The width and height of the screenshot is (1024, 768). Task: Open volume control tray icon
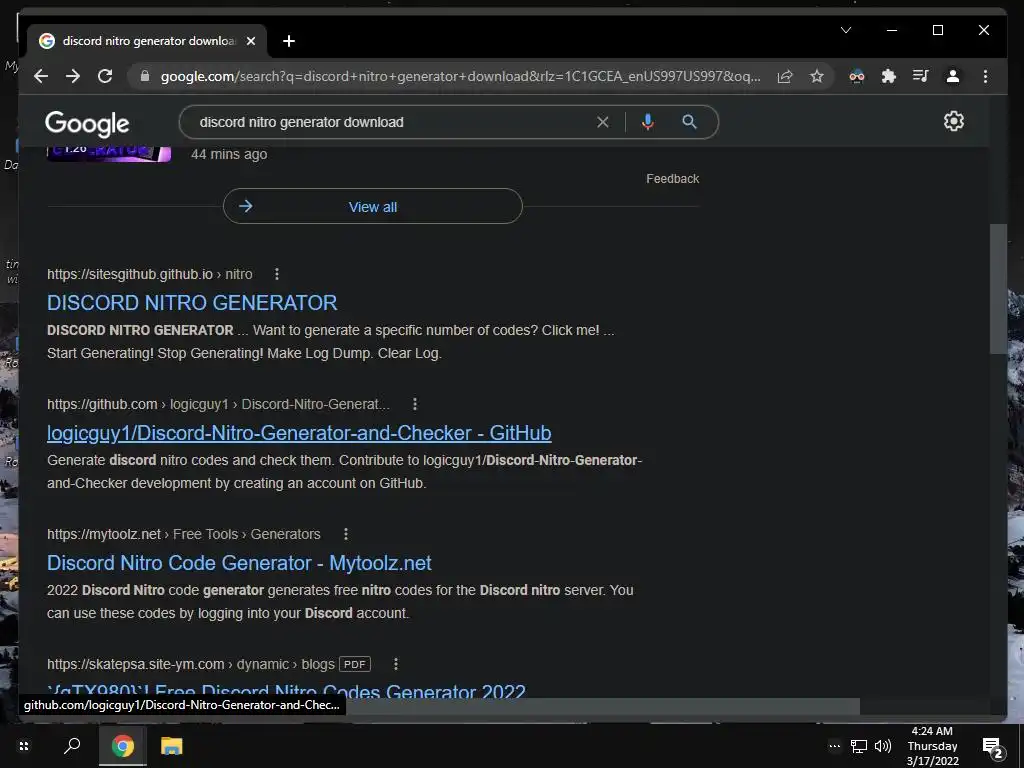tap(883, 746)
